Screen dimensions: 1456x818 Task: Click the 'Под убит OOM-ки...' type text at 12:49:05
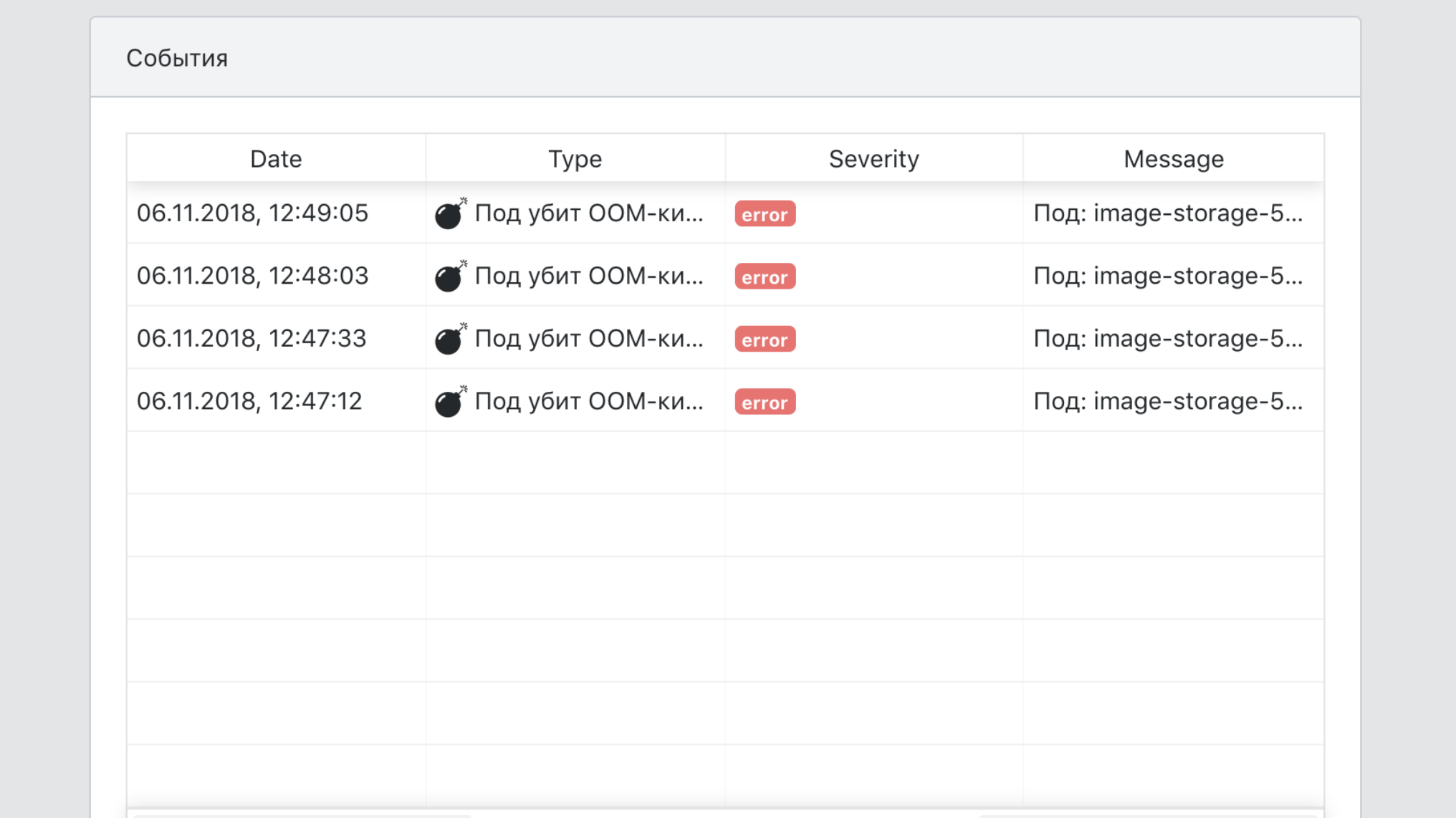pyautogui.click(x=589, y=213)
